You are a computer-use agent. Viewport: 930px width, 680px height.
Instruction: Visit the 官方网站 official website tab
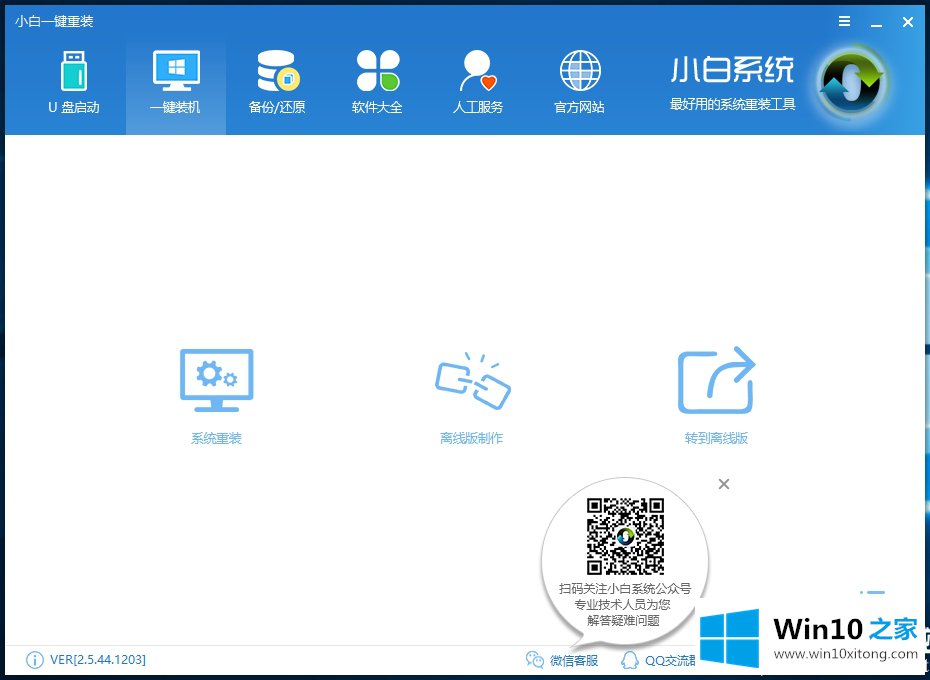tap(579, 82)
